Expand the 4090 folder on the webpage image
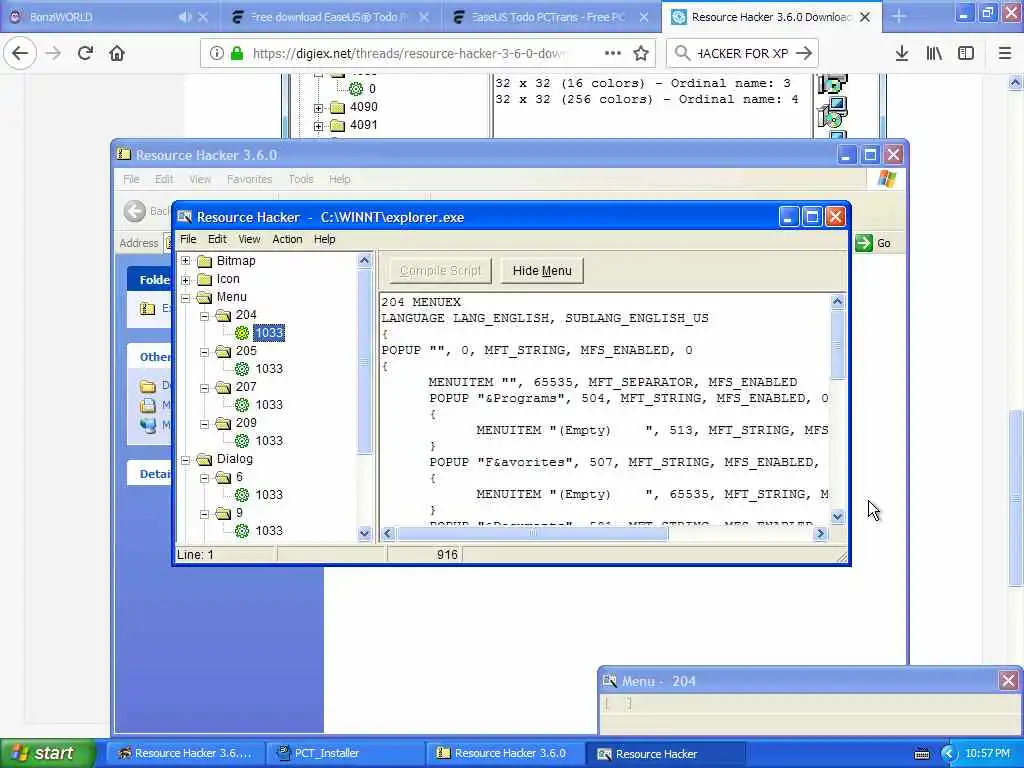Screen dimensions: 1024x768 [319, 108]
